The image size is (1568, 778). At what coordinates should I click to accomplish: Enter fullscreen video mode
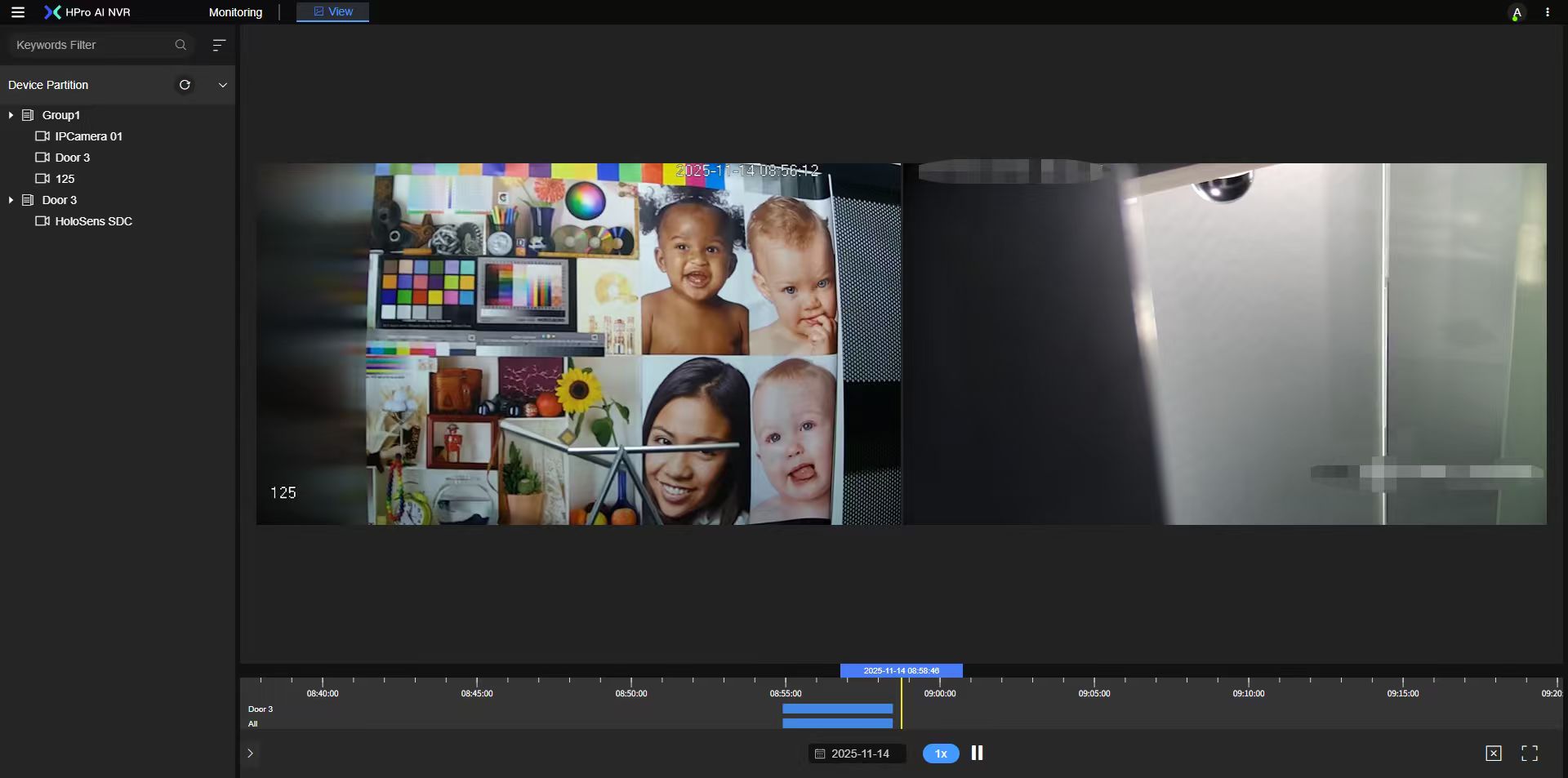(x=1529, y=754)
